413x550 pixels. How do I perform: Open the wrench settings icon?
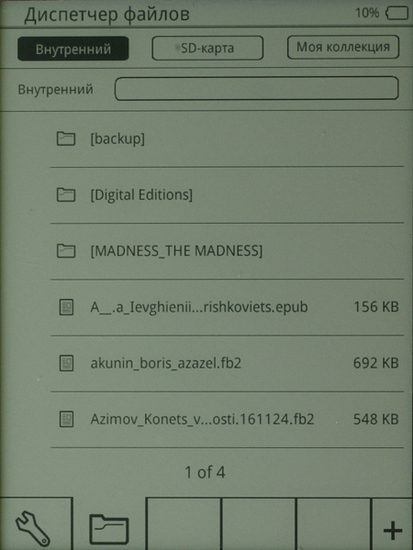click(32, 528)
